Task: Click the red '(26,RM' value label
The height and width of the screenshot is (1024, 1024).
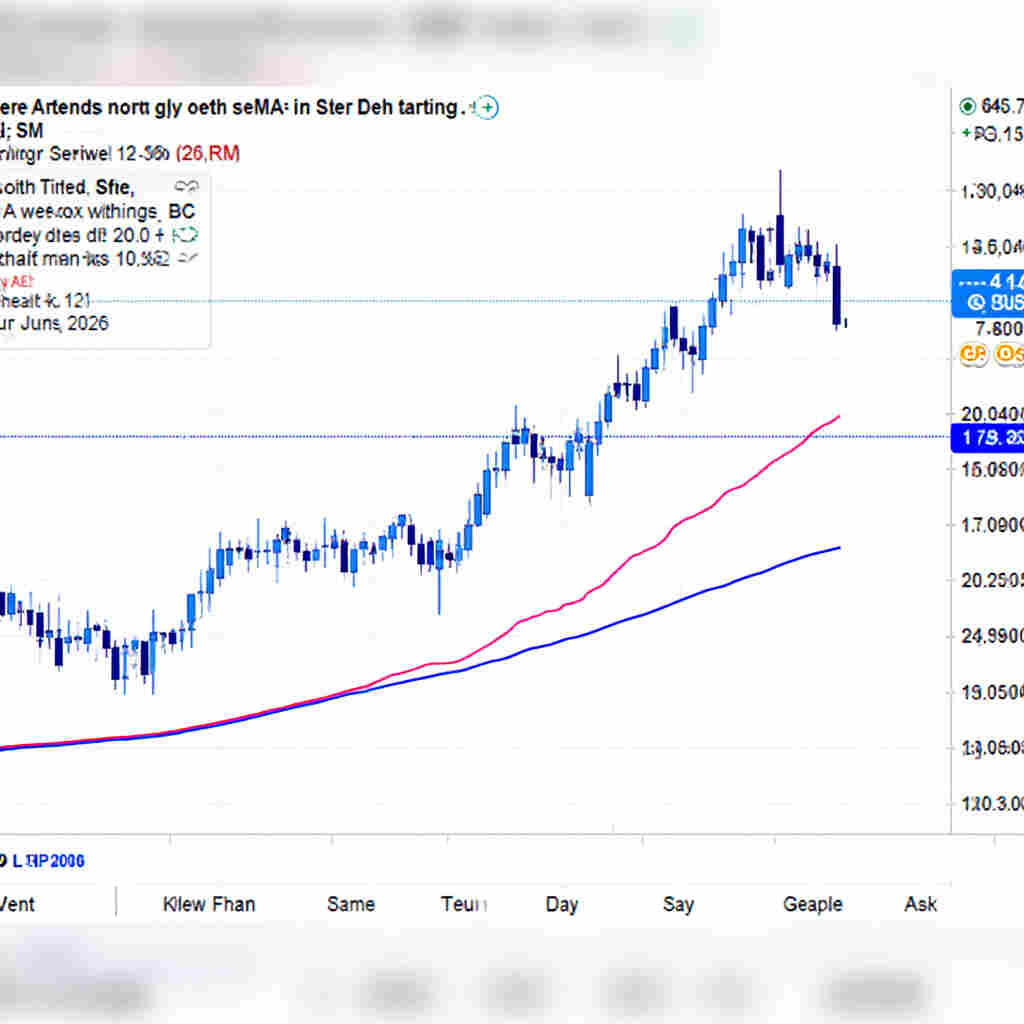Action: 207,153
